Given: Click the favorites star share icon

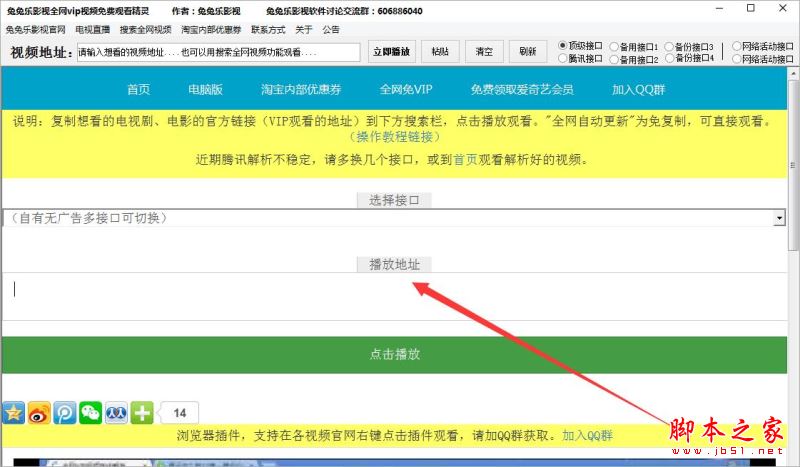Looking at the screenshot, I should [x=14, y=412].
